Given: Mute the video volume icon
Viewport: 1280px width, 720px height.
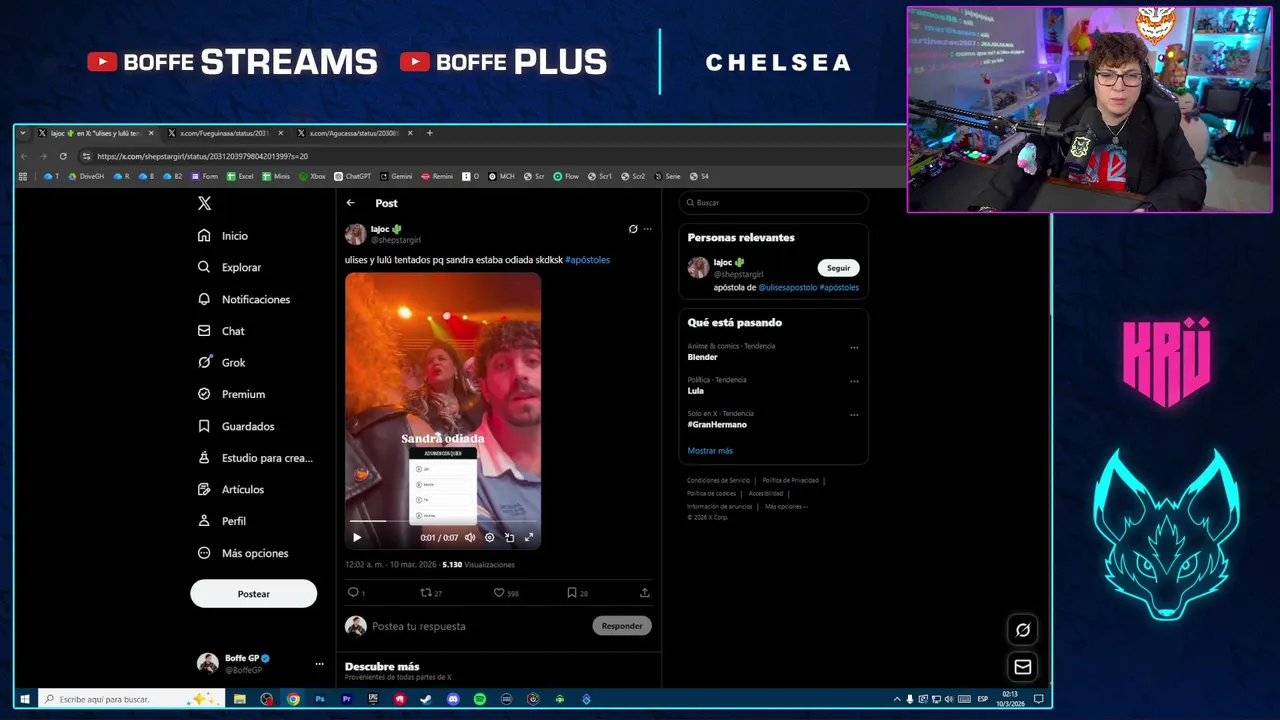Looking at the screenshot, I should pyautogui.click(x=470, y=537).
